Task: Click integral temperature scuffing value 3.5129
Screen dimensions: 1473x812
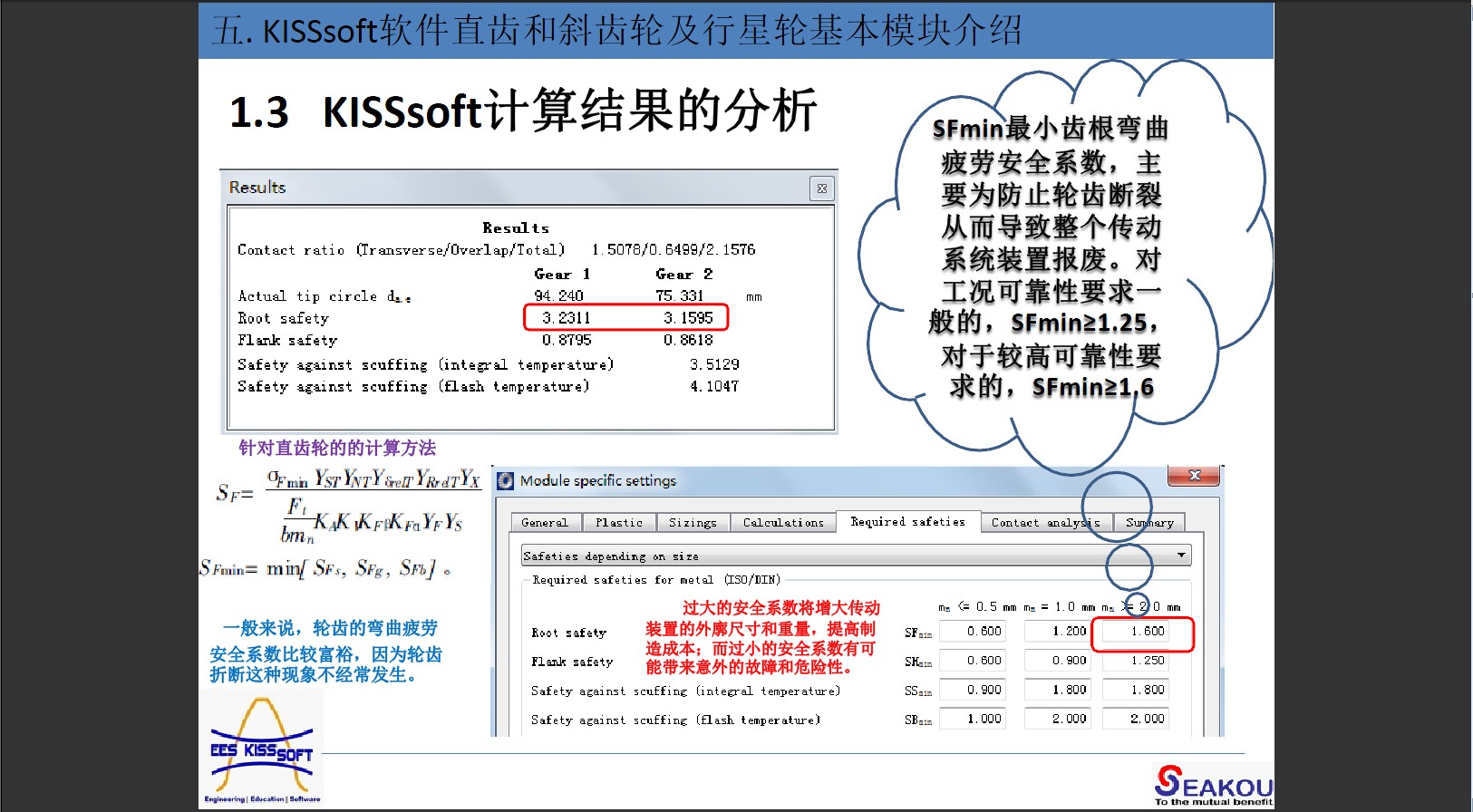Action: (714, 364)
